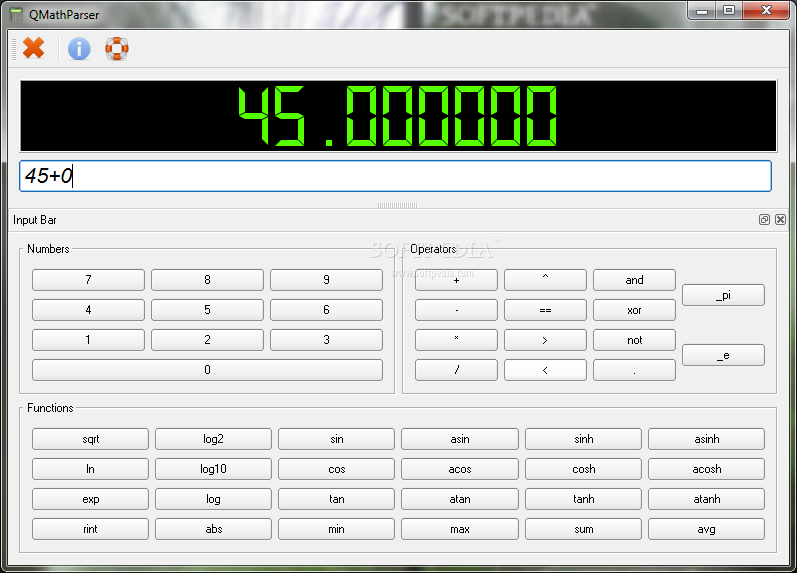Insert the sum function

tap(584, 529)
